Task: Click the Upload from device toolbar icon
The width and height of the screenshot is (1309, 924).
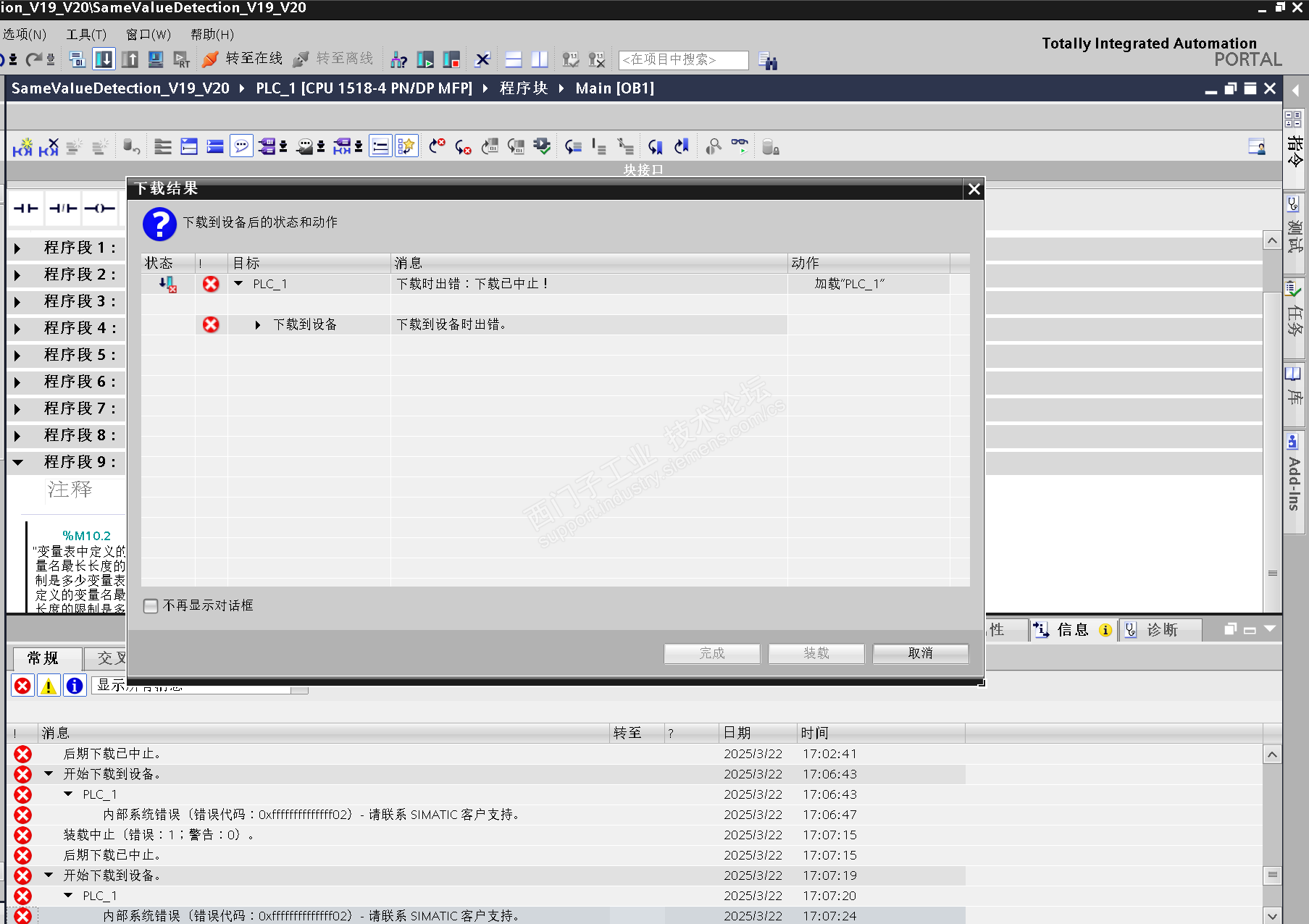Action: [x=130, y=59]
